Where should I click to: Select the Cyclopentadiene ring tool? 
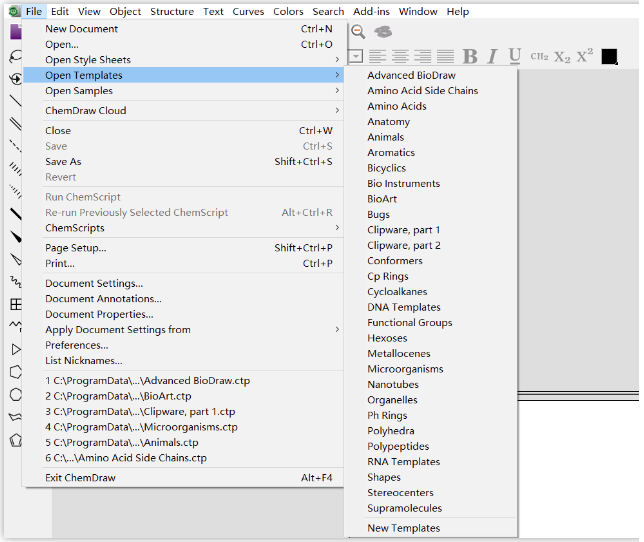16,440
